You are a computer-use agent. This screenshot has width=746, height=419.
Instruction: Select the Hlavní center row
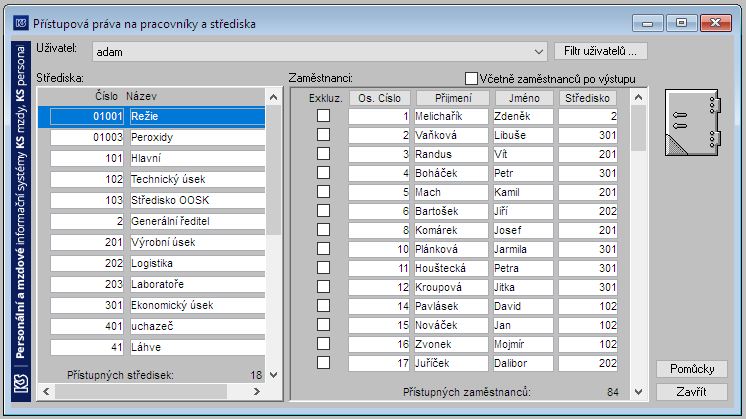[157, 158]
